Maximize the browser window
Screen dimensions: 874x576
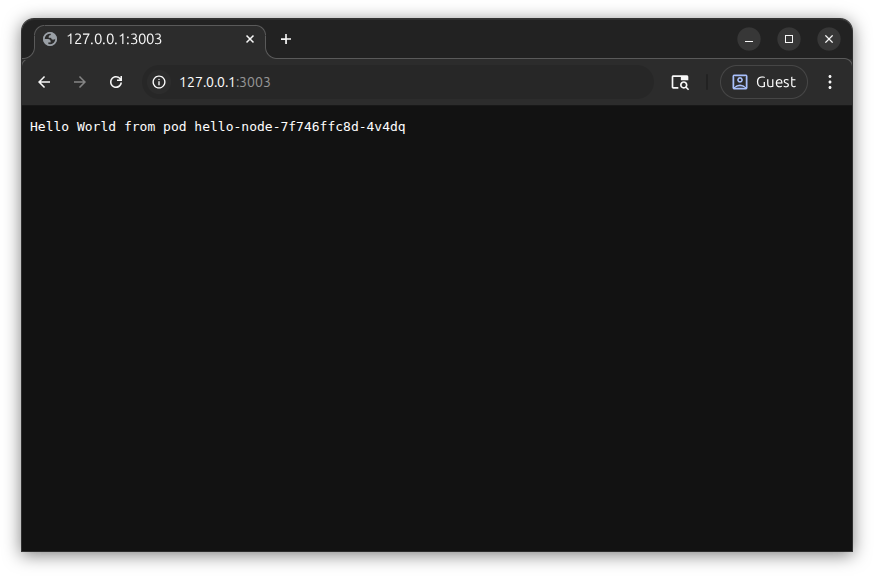coord(789,39)
